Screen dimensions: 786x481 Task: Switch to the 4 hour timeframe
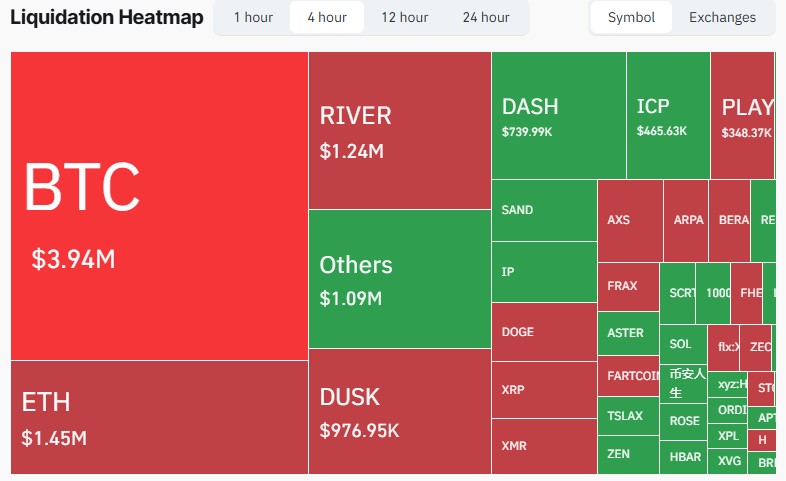pyautogui.click(x=326, y=17)
